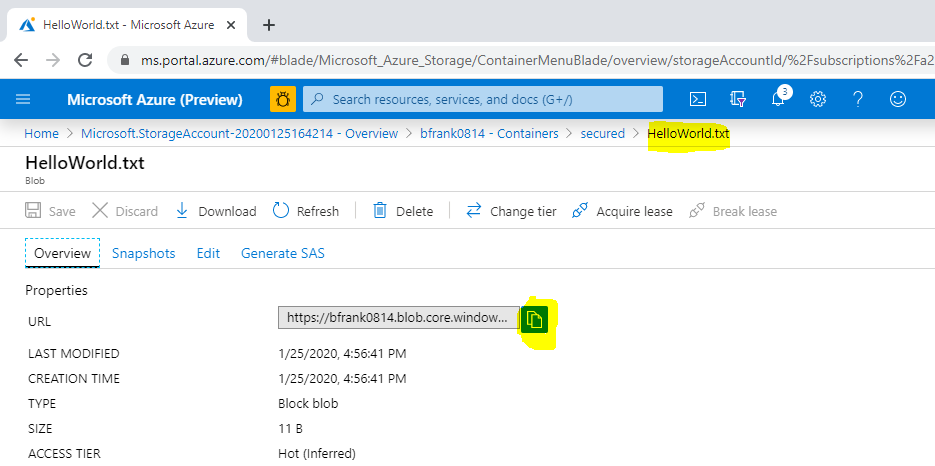Copy the blob URL to clipboard
The height and width of the screenshot is (466, 935).
pyautogui.click(x=535, y=319)
